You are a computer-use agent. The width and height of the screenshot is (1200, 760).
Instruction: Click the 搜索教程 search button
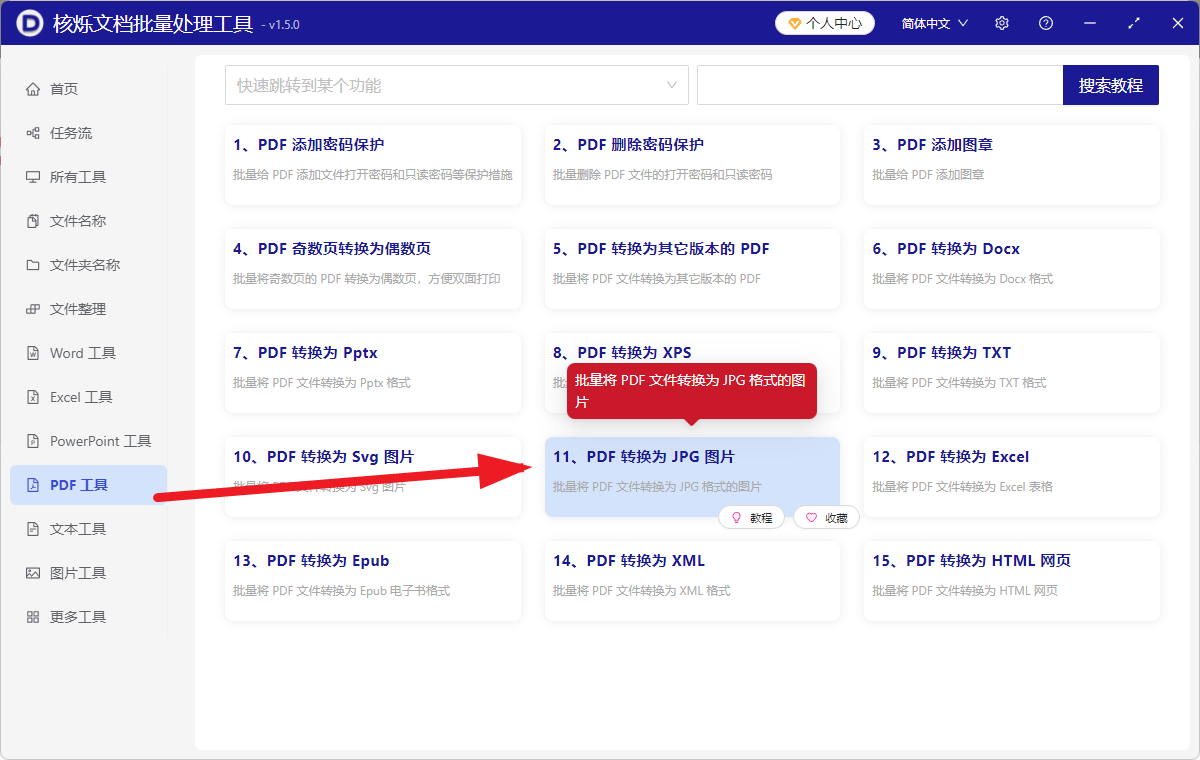coord(1110,85)
